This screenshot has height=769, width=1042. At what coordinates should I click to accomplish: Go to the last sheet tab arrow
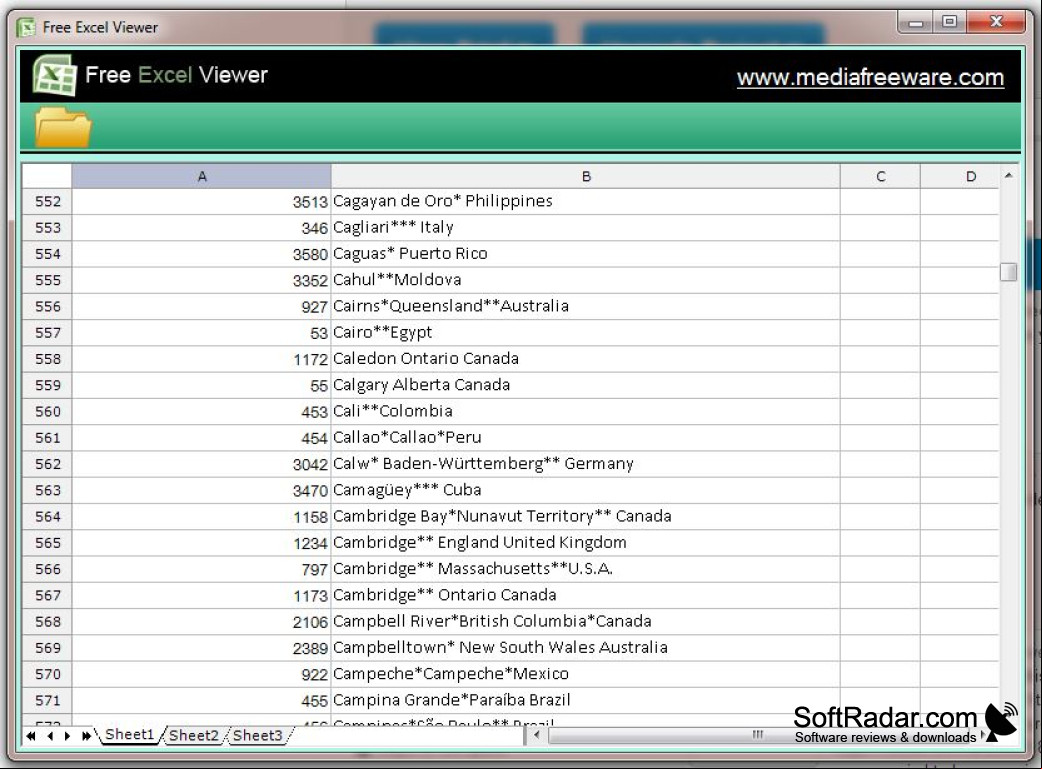[86, 736]
